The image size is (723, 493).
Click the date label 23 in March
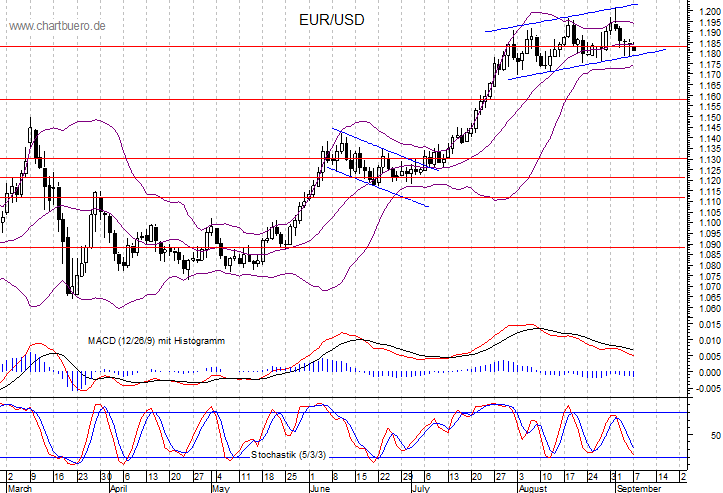point(83,476)
